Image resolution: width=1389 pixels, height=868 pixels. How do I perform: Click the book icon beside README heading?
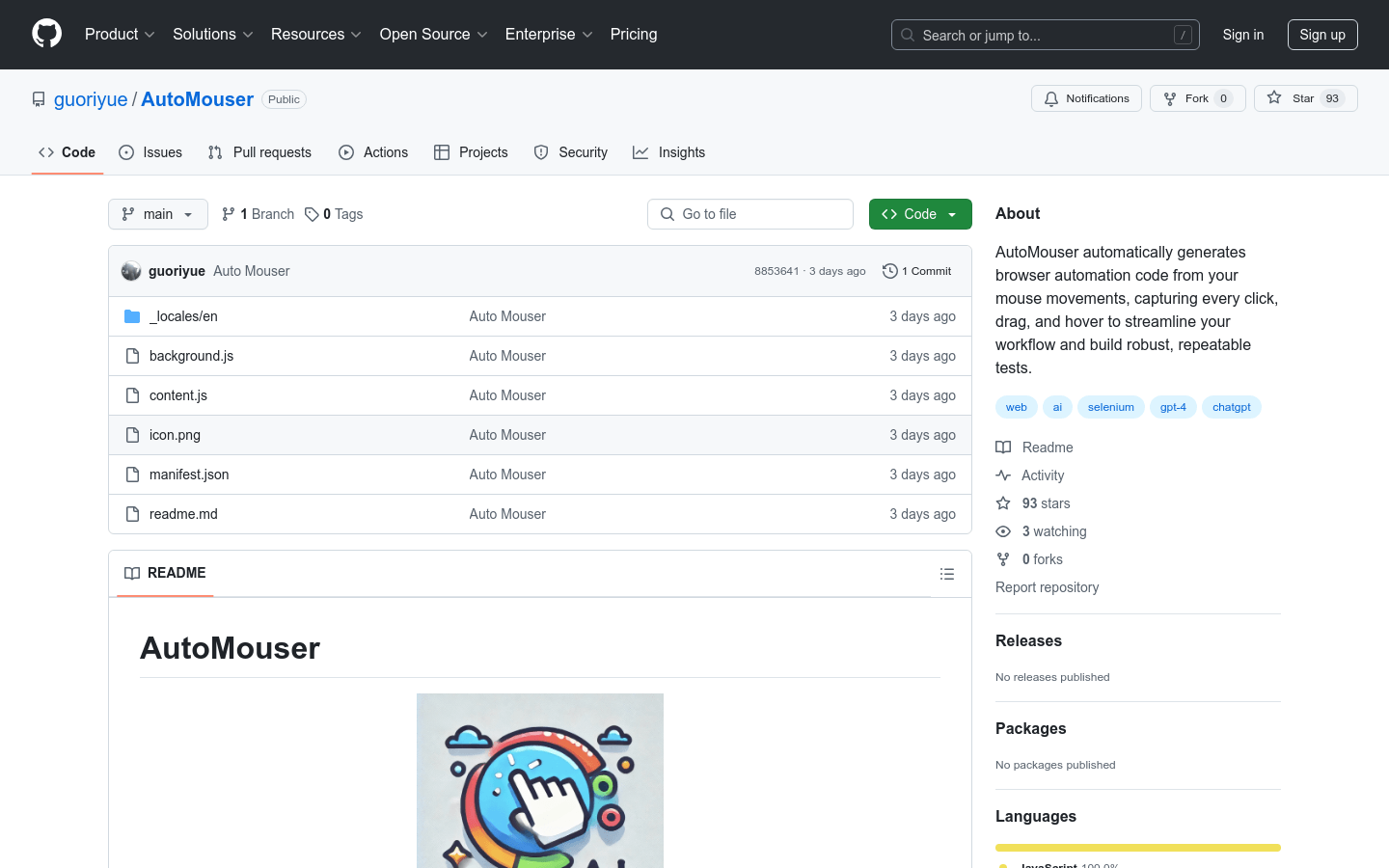click(132, 573)
